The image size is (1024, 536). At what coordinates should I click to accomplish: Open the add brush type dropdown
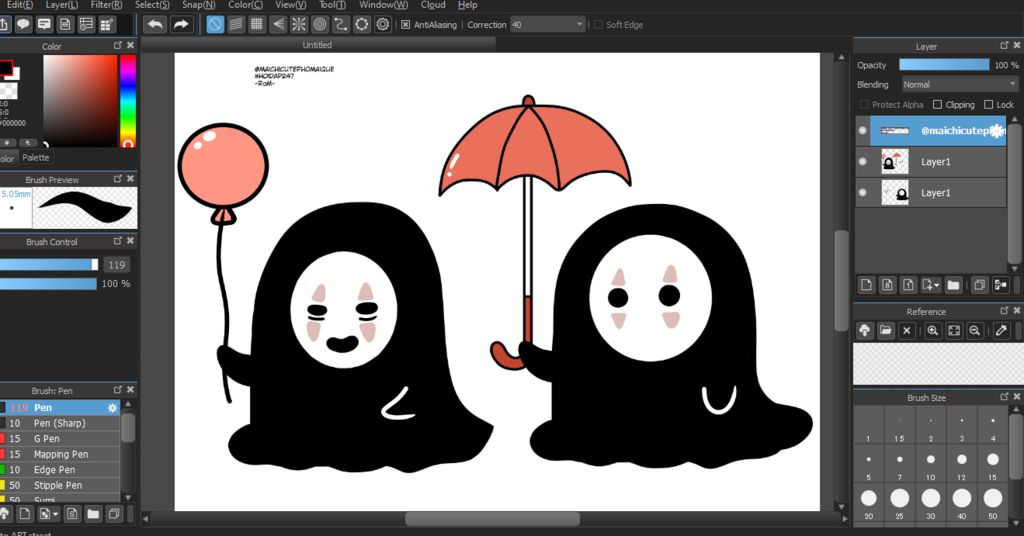point(49,514)
